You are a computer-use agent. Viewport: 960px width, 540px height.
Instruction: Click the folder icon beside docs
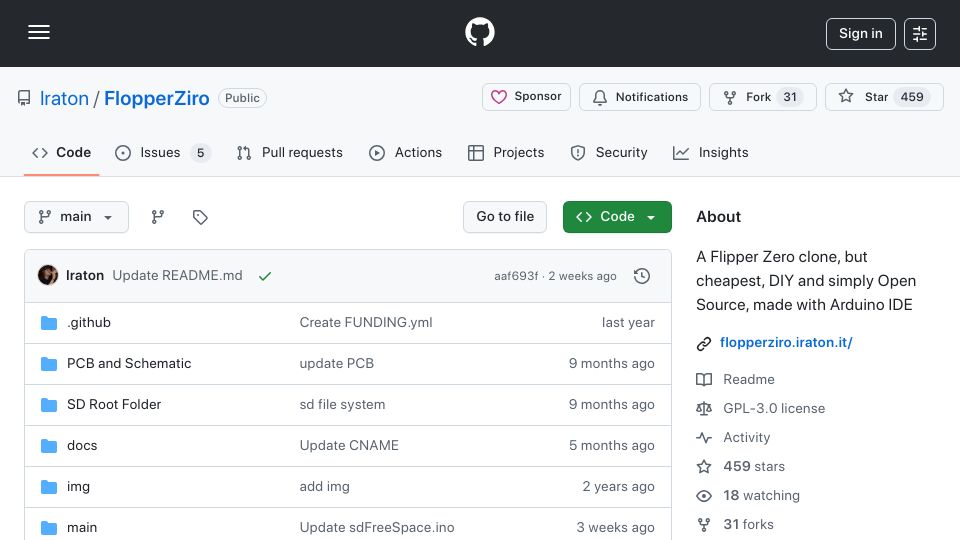(49, 446)
